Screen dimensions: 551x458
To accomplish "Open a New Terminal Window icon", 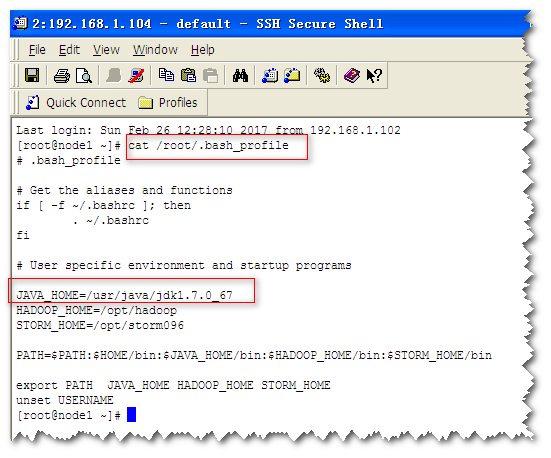I will pos(270,75).
